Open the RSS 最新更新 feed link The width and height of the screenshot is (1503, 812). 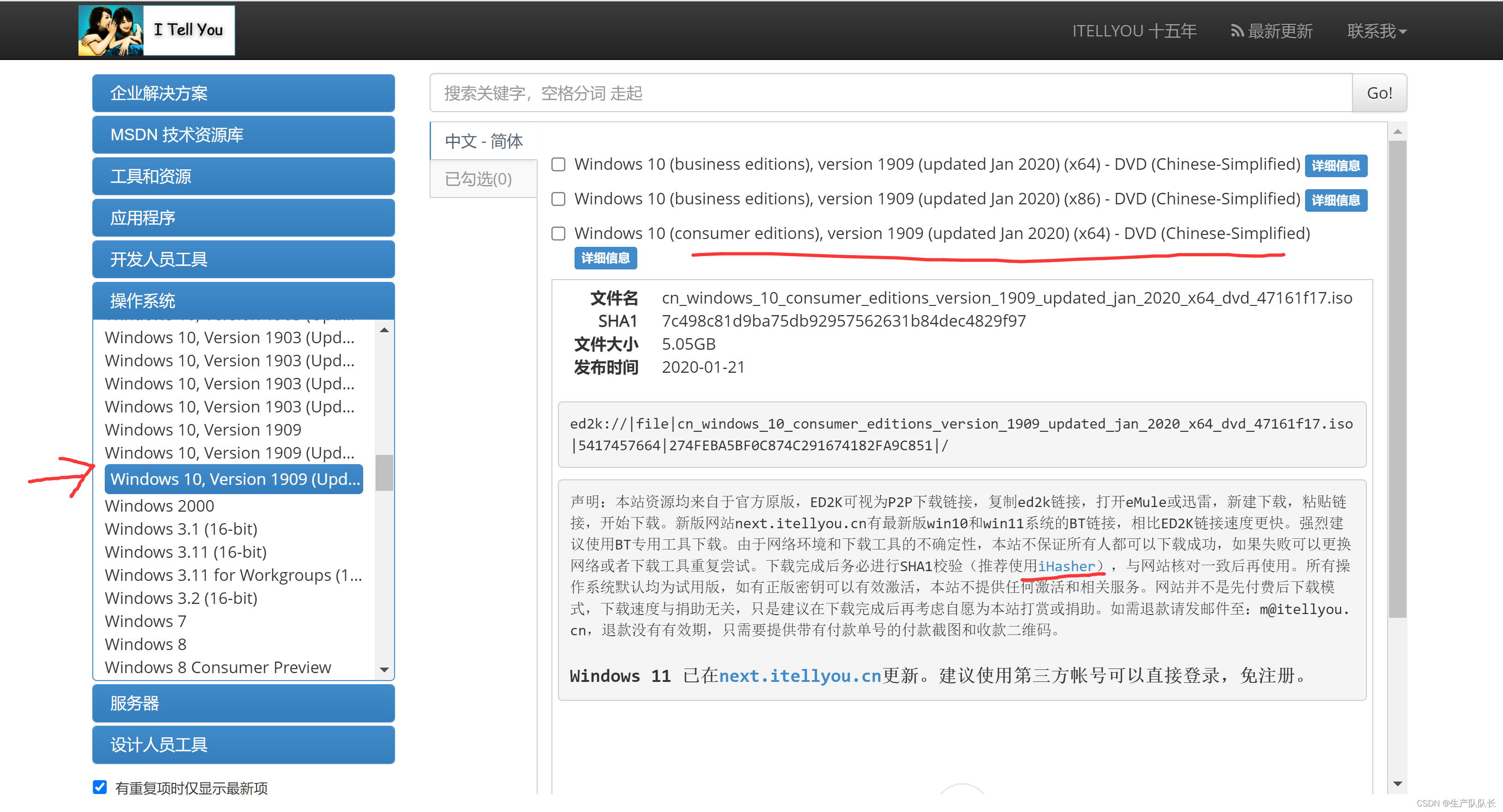(x=1271, y=31)
